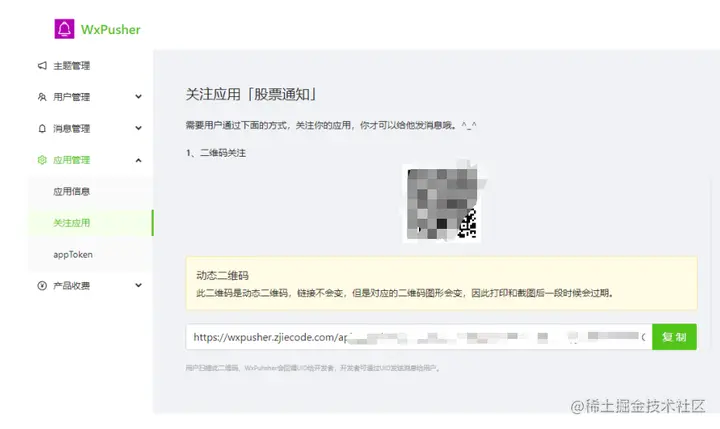The width and height of the screenshot is (720, 429).
Task: Select the 关注应用 submenu item
Action: [x=72, y=223]
